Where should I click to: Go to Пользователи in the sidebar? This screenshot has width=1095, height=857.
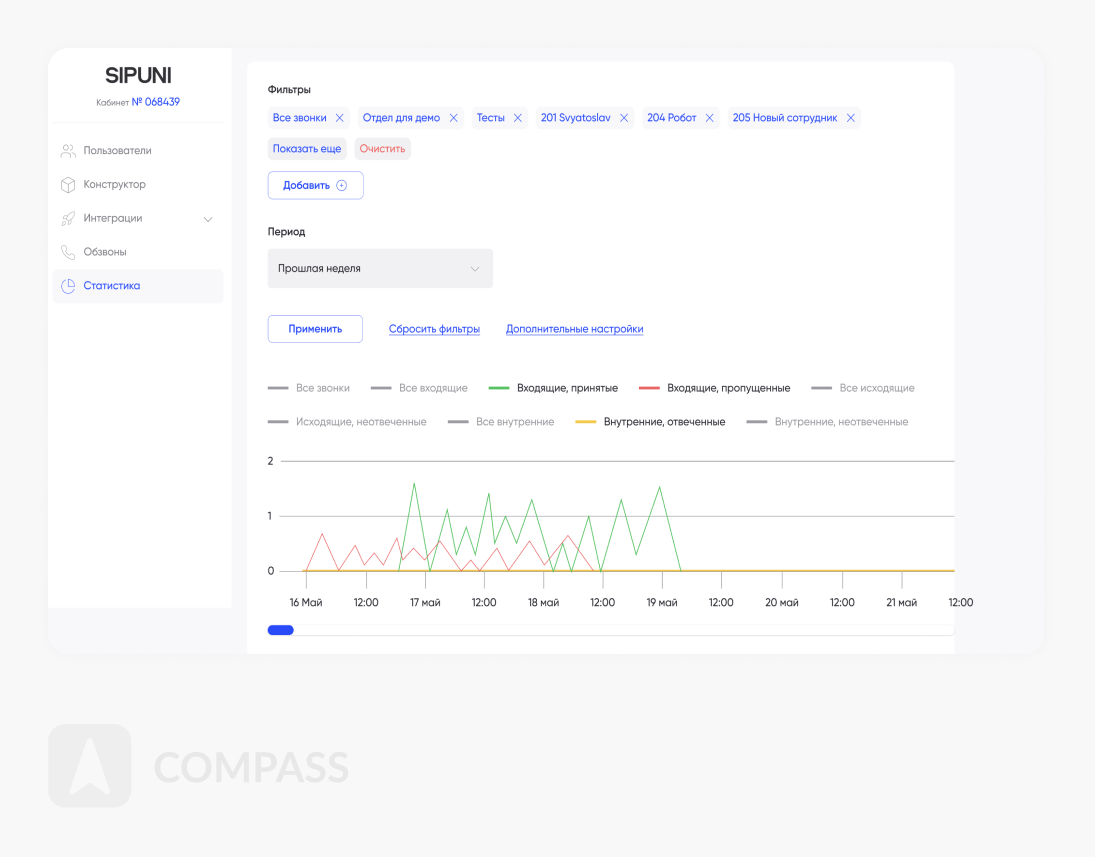(117, 151)
